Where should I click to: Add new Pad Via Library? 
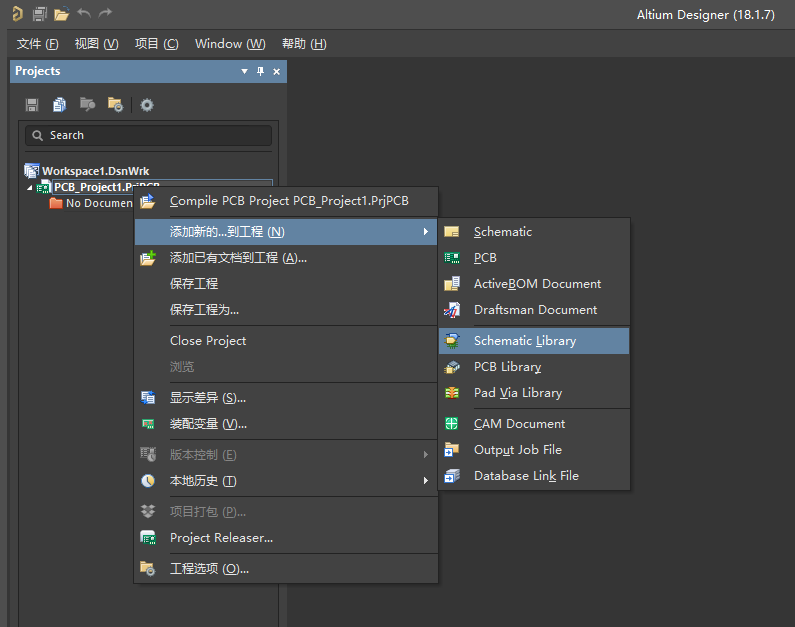click(534, 393)
